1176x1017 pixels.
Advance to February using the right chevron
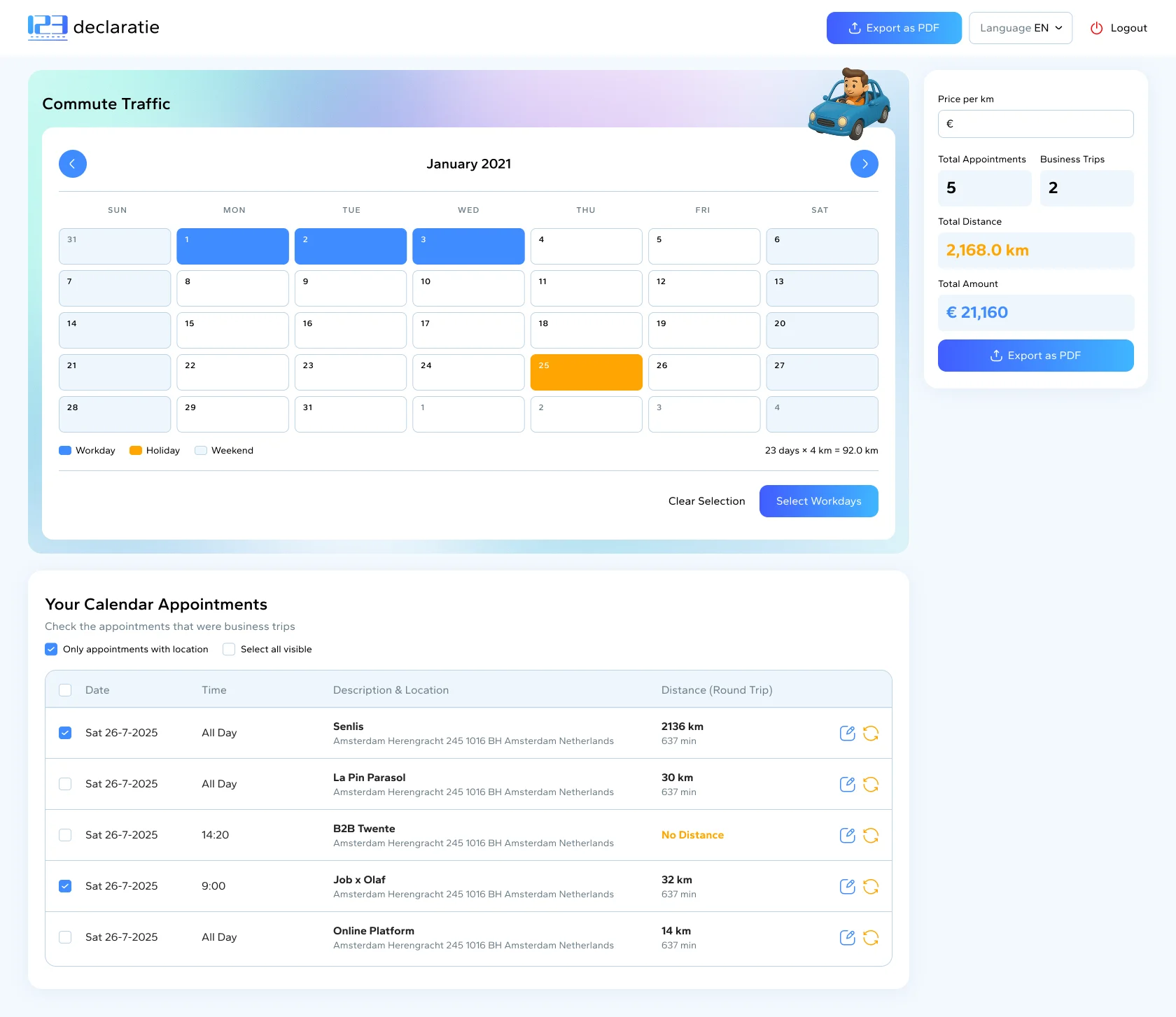pyautogui.click(x=864, y=163)
